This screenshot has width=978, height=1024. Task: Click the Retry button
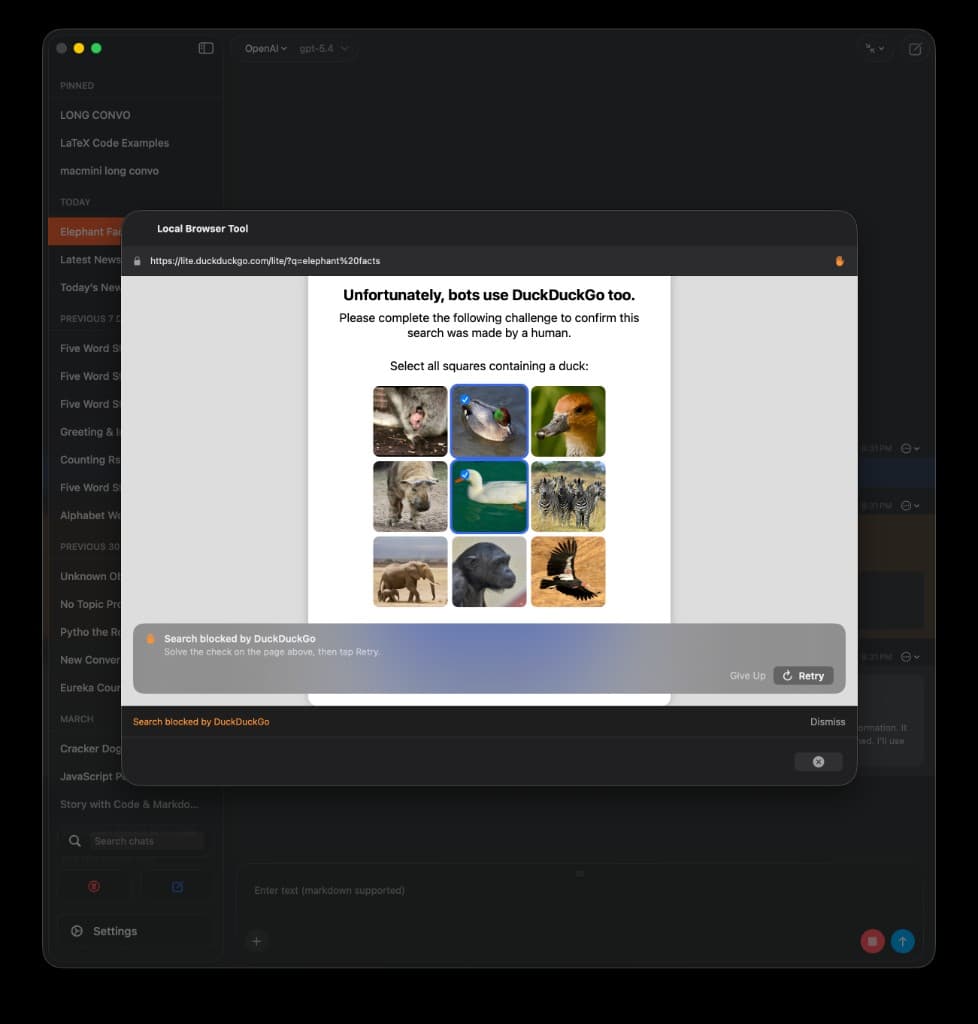(x=803, y=676)
